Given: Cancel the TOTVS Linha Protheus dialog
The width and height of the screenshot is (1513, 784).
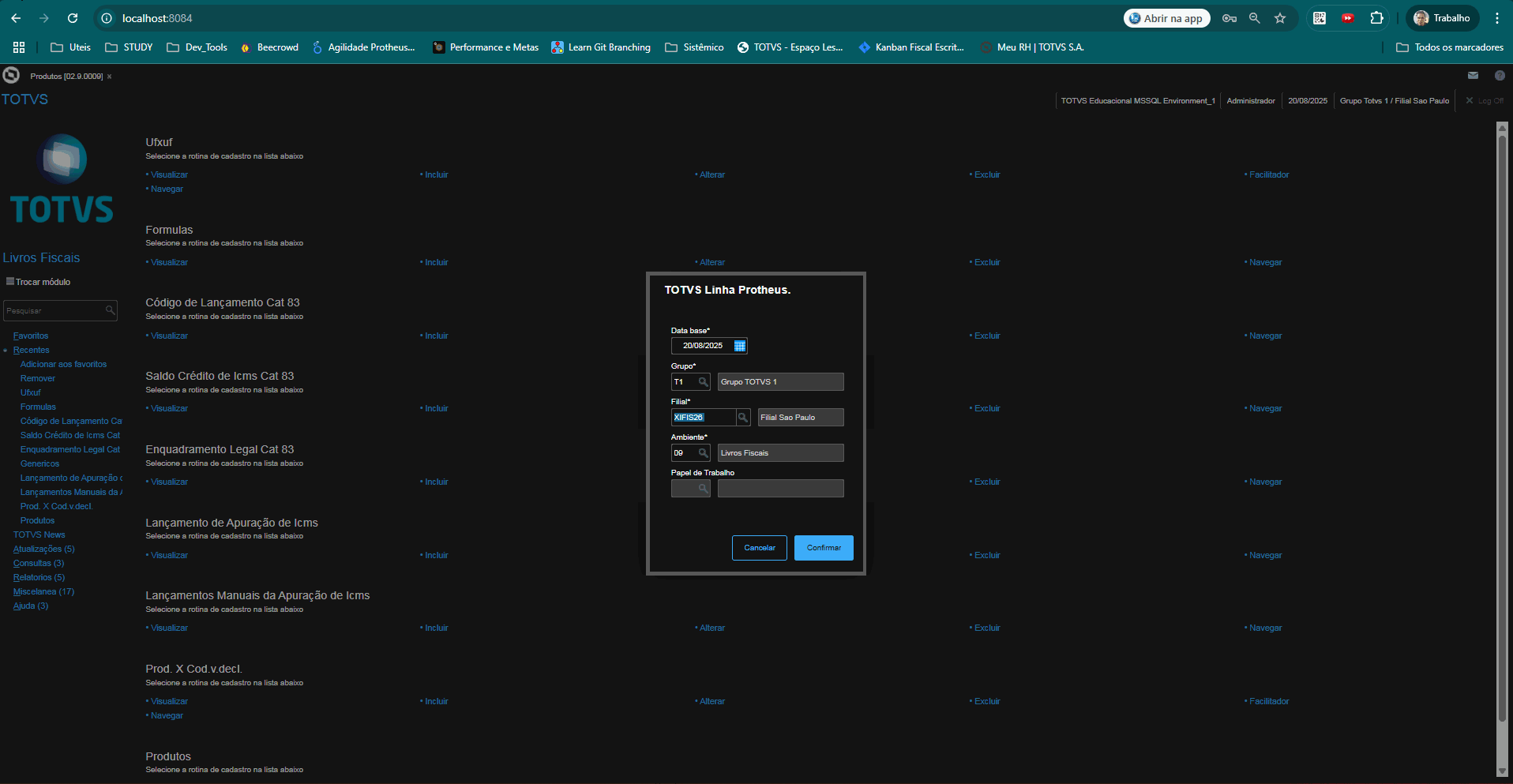Looking at the screenshot, I should point(760,548).
